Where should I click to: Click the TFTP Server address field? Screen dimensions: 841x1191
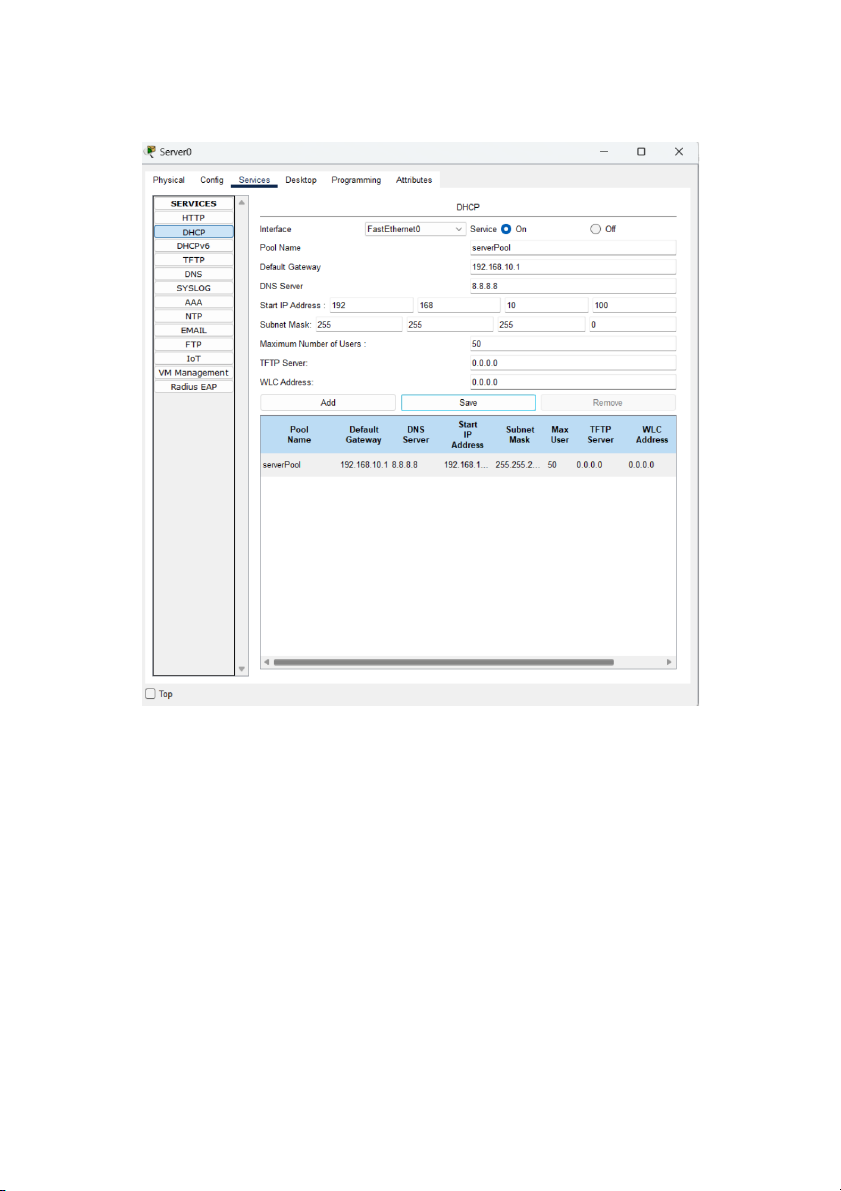click(x=573, y=363)
